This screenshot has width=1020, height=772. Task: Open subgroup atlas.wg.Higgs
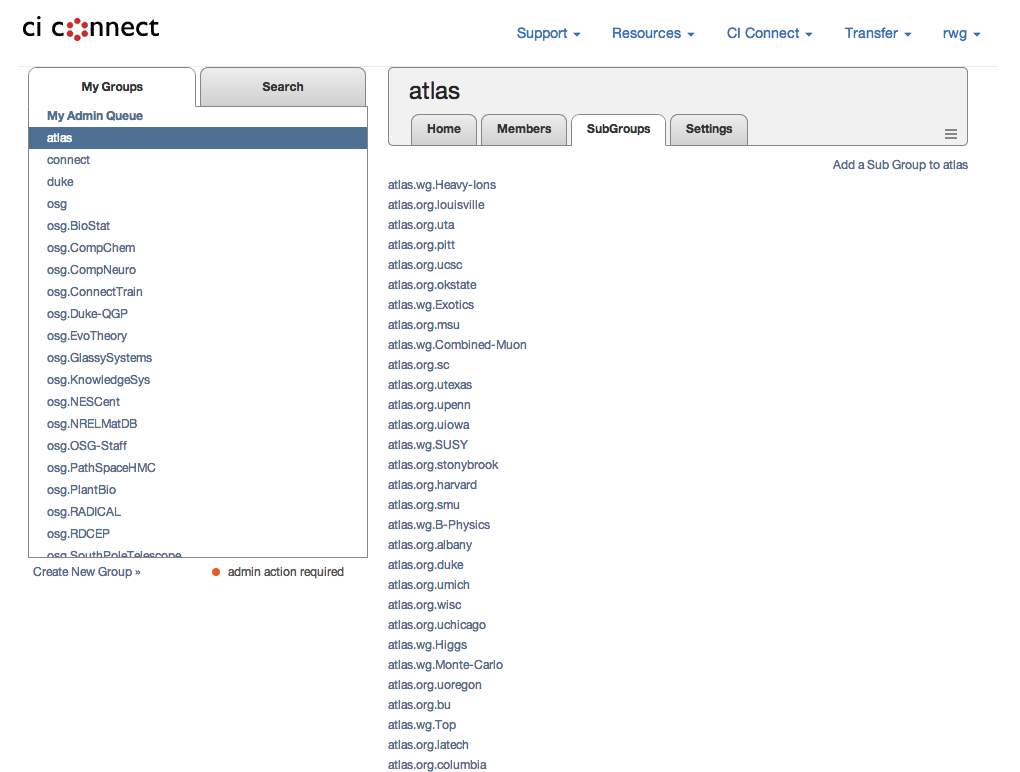click(x=427, y=645)
